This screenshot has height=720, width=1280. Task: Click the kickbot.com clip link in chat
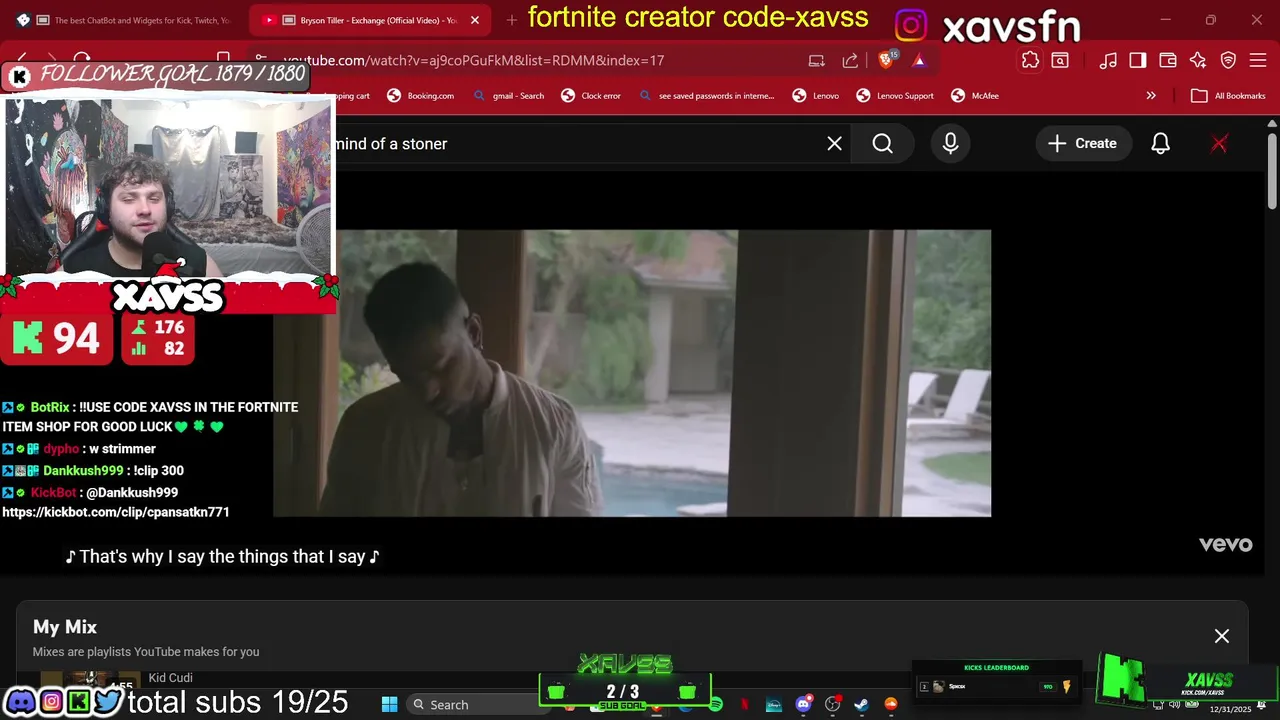point(116,512)
